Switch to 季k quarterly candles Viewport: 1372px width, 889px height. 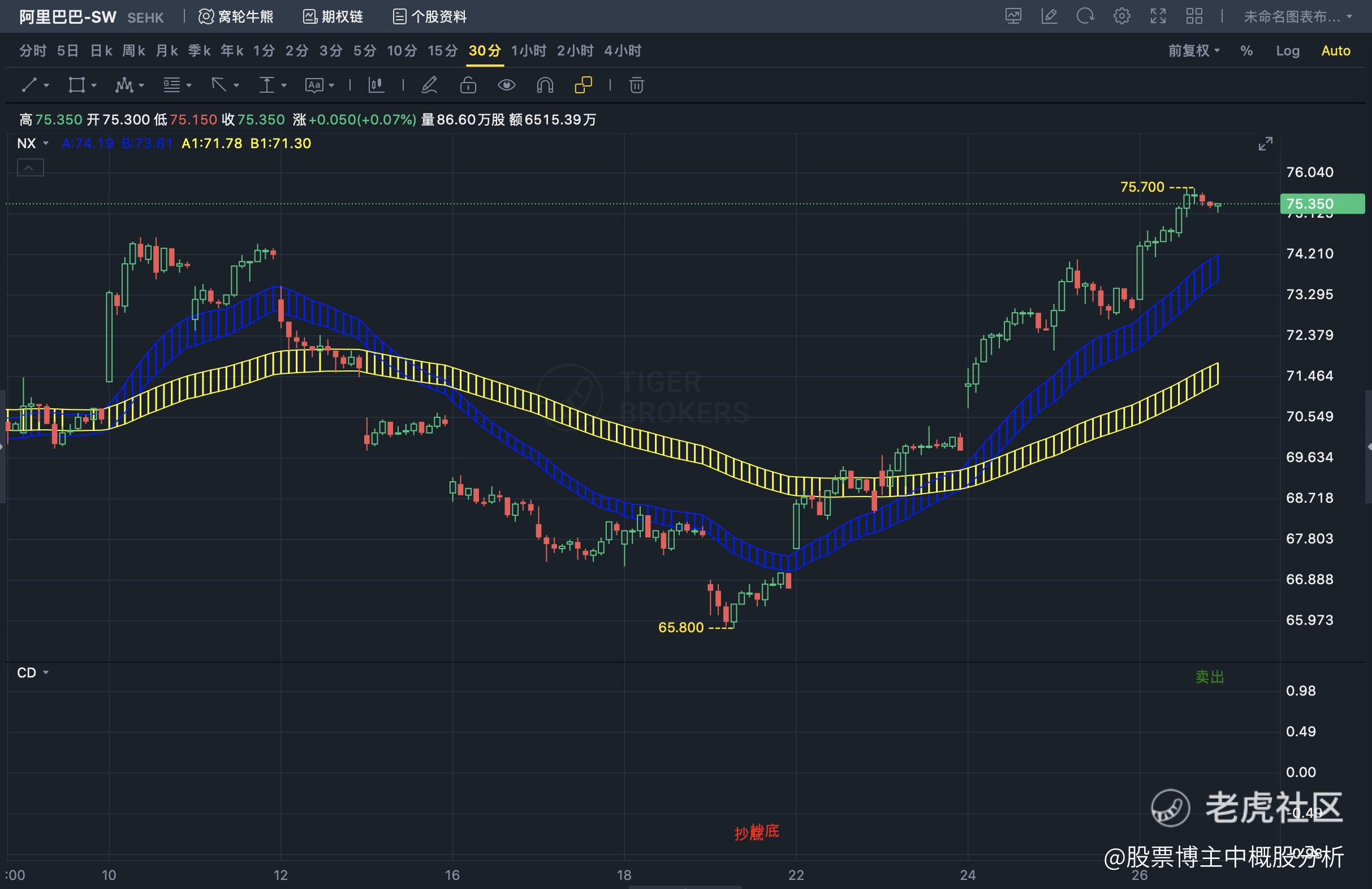click(200, 51)
